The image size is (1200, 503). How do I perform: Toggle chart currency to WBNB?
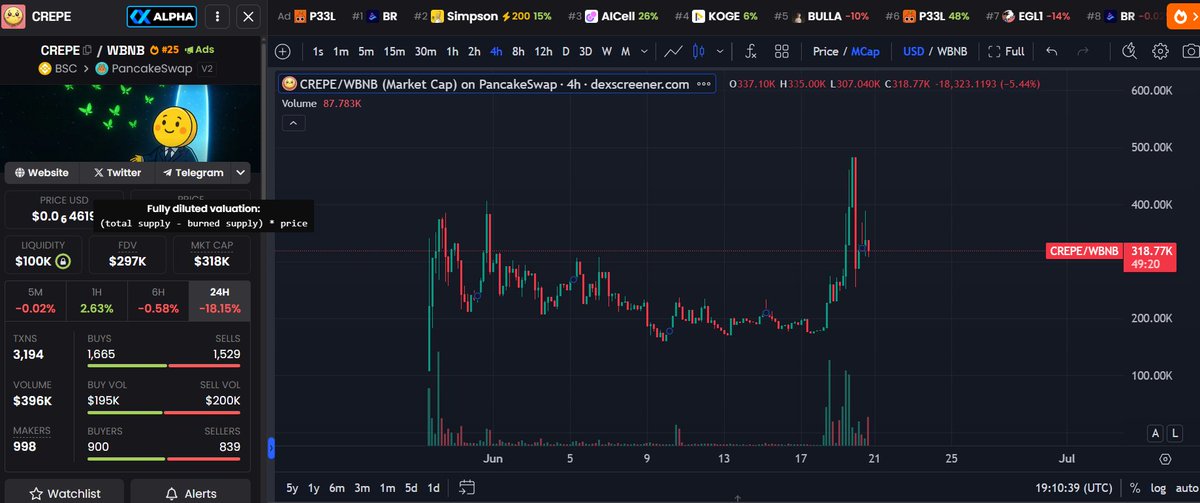[953, 51]
